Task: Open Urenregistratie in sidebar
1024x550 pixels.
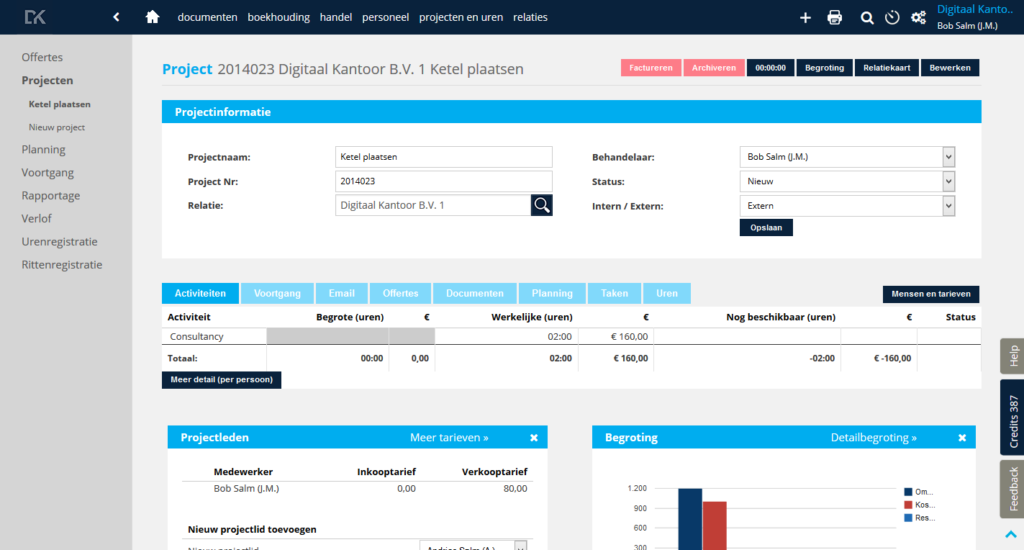Action: pos(59,242)
